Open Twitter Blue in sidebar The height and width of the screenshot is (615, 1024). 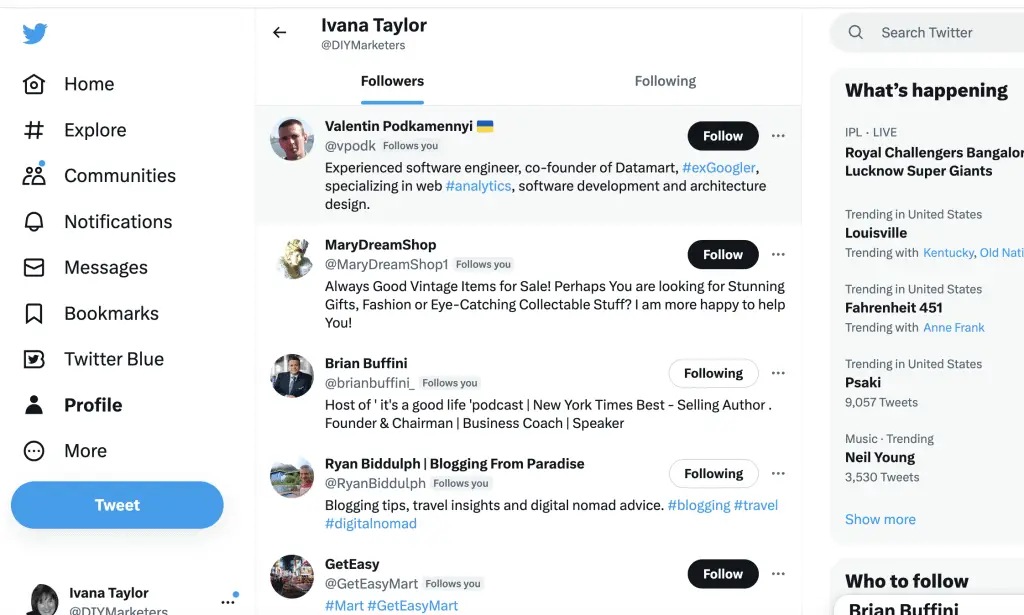(93, 359)
